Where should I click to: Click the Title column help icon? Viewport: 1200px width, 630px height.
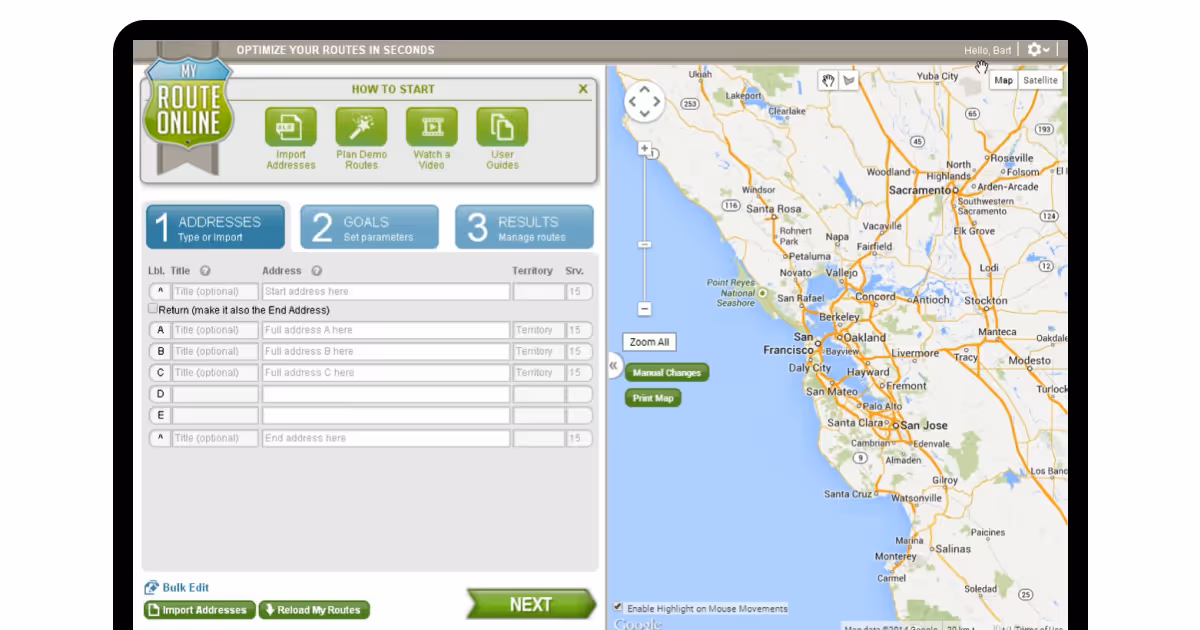(205, 270)
